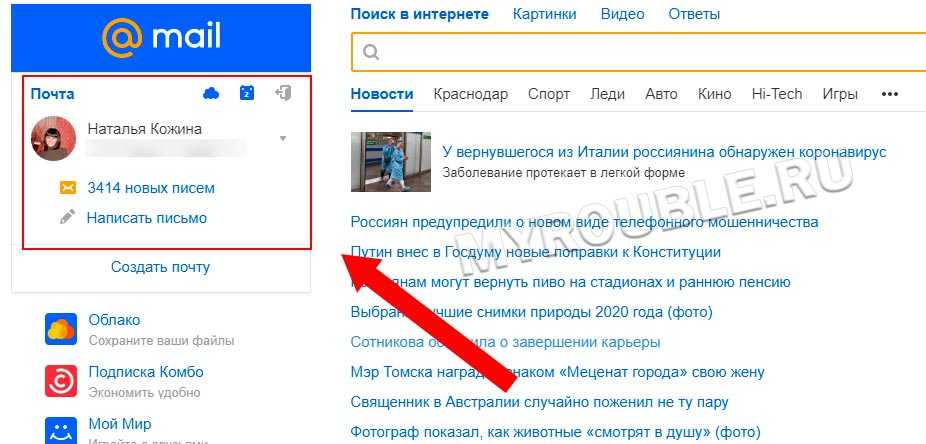The width and height of the screenshot is (926, 444).
Task: Open the 3414 новых писем link
Action: [x=151, y=188]
